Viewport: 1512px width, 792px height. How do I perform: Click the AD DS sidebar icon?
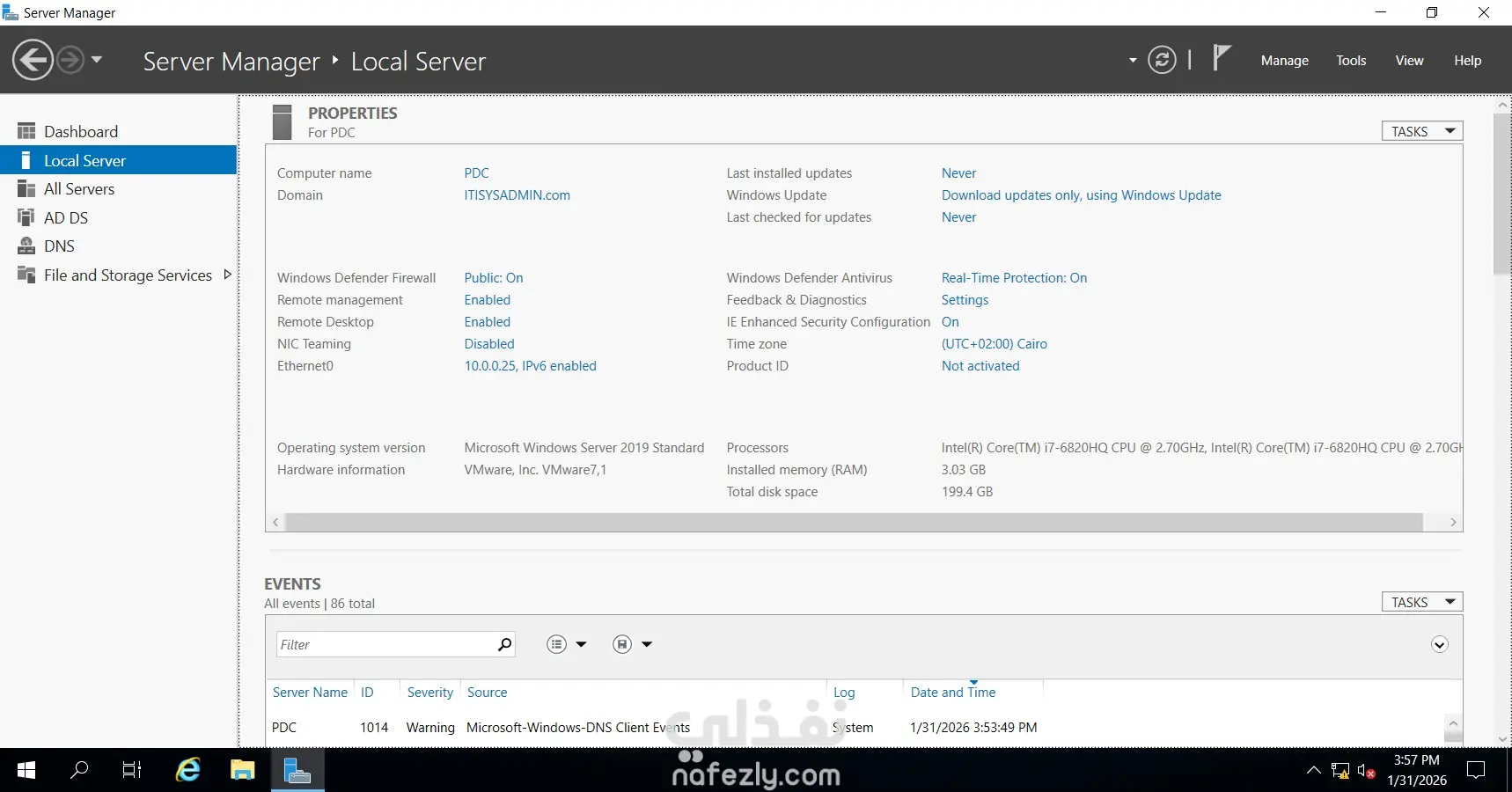click(x=26, y=217)
